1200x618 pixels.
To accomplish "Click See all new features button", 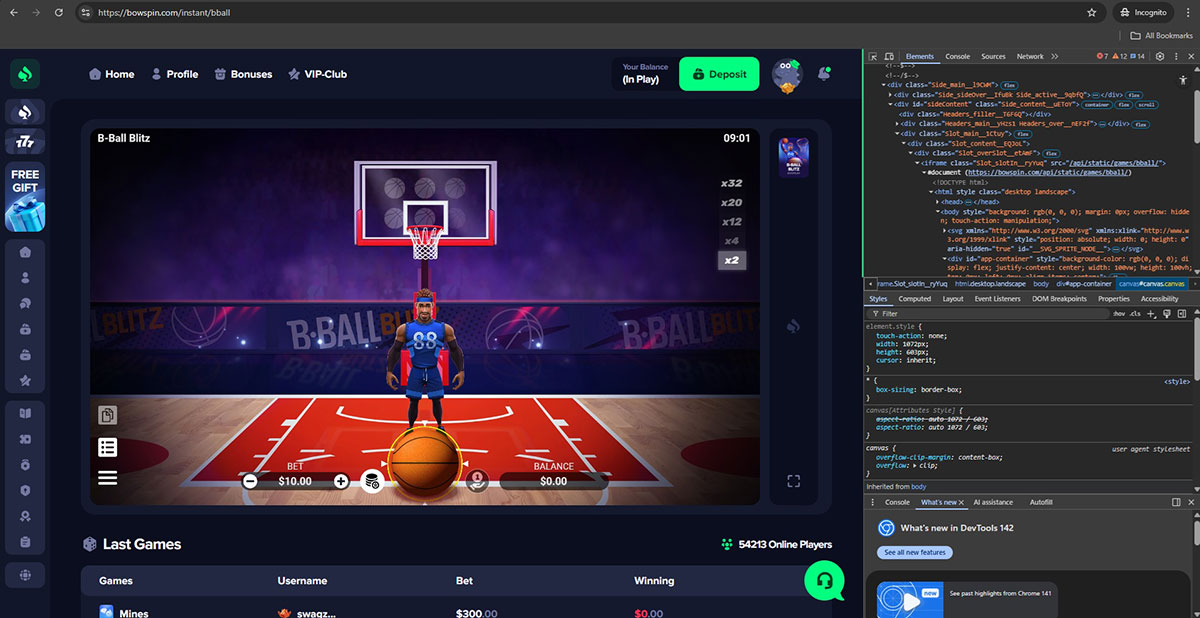I will 914,552.
